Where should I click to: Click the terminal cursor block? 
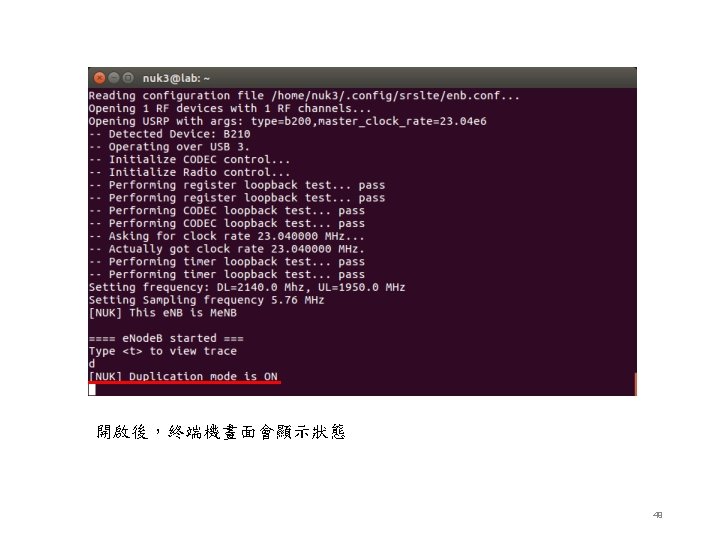point(92,390)
